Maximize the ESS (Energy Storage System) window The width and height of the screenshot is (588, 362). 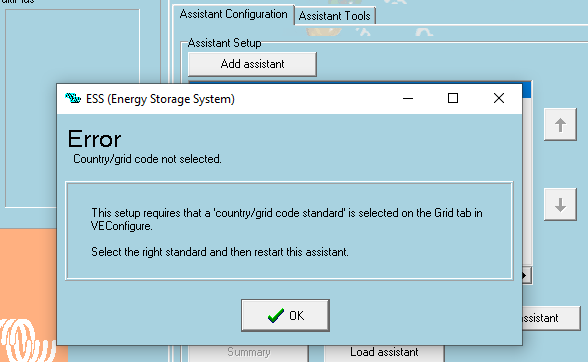(x=453, y=98)
